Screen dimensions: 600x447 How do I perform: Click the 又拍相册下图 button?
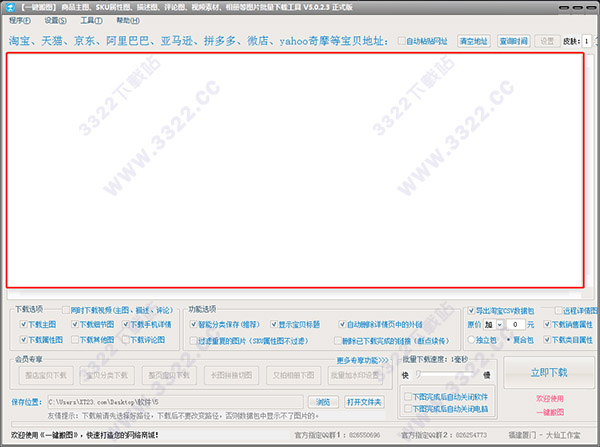click(x=293, y=375)
